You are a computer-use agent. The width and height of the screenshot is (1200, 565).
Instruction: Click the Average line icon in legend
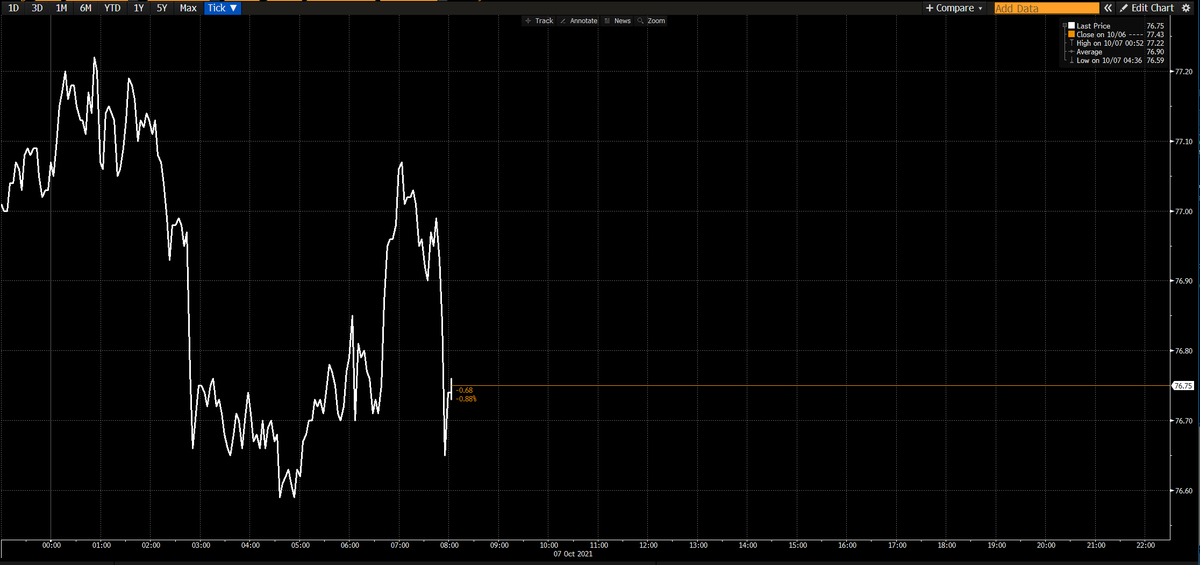click(1071, 52)
